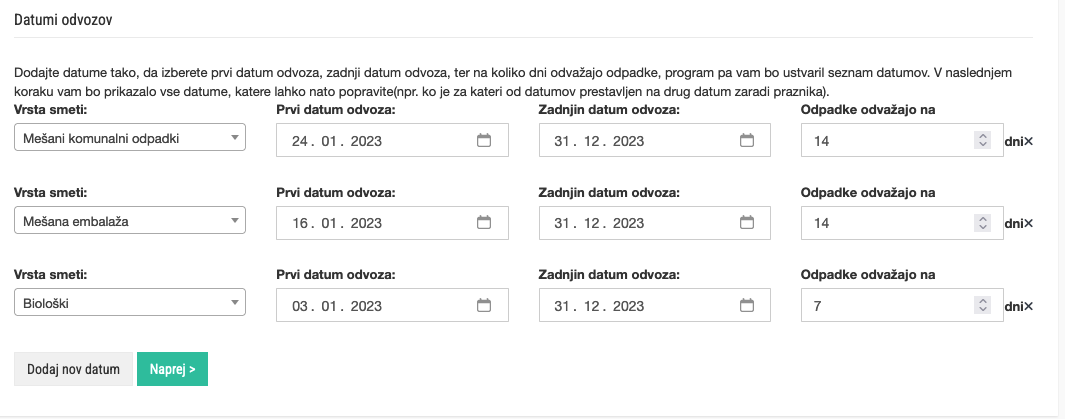Viewport: 1065px width, 419px height.
Task: Select the Mešana embalaža first date field
Action: [x=370, y=223]
